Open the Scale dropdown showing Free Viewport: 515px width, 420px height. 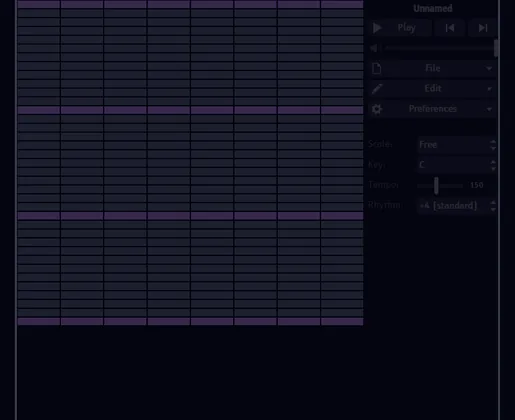coord(457,145)
